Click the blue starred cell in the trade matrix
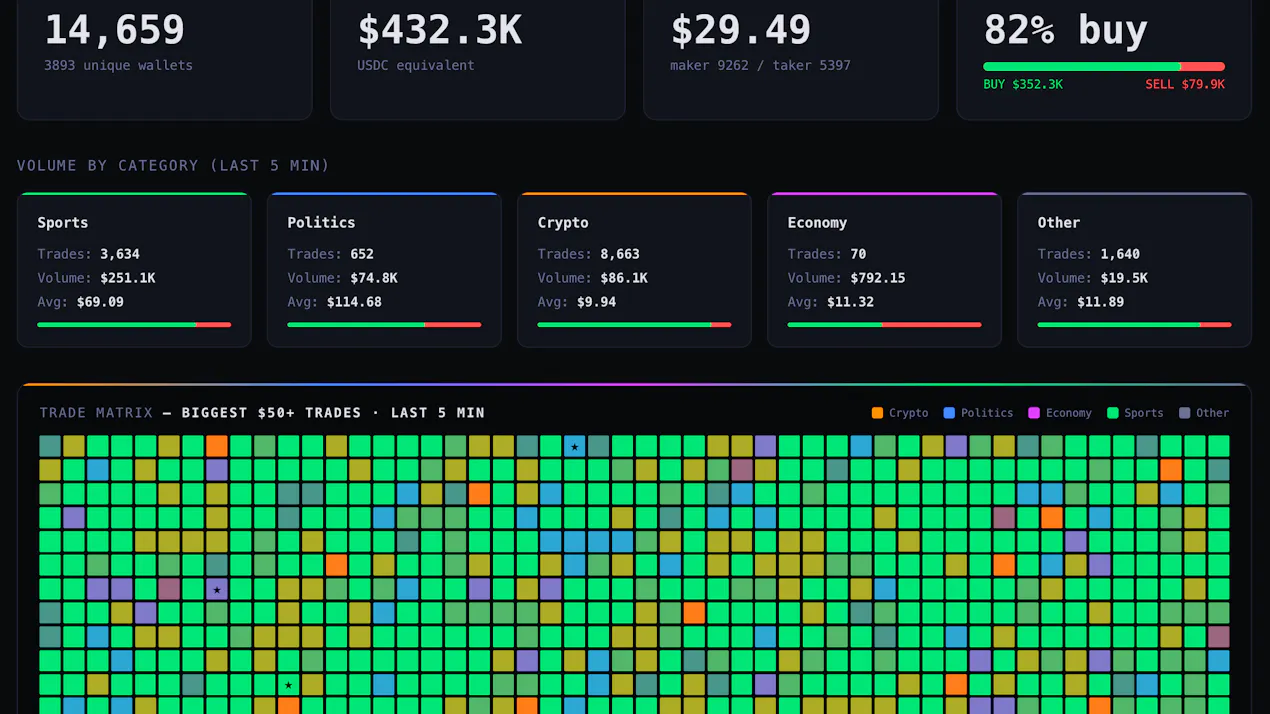Screen dimensions: 1270x714 pos(574,446)
